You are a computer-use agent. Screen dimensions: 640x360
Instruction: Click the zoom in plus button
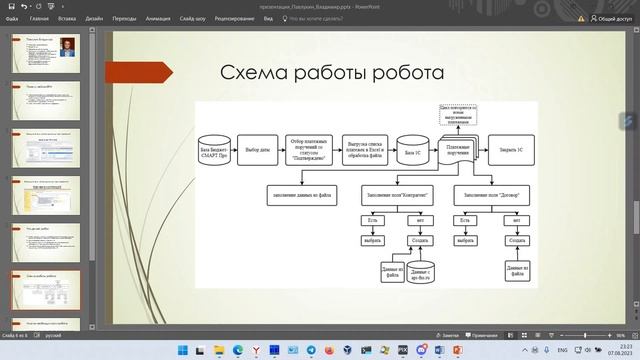coord(609,336)
